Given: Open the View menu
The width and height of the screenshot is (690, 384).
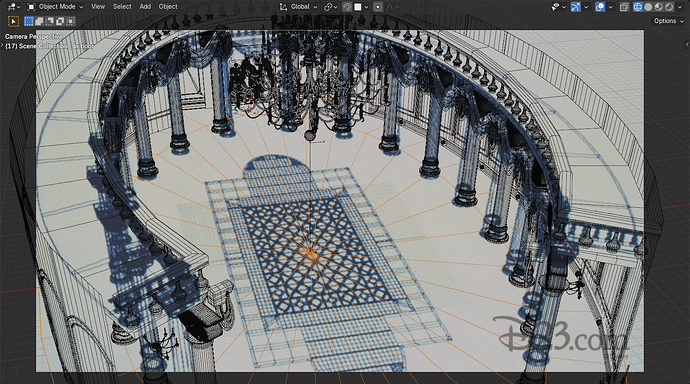Looking at the screenshot, I should pos(98,7).
